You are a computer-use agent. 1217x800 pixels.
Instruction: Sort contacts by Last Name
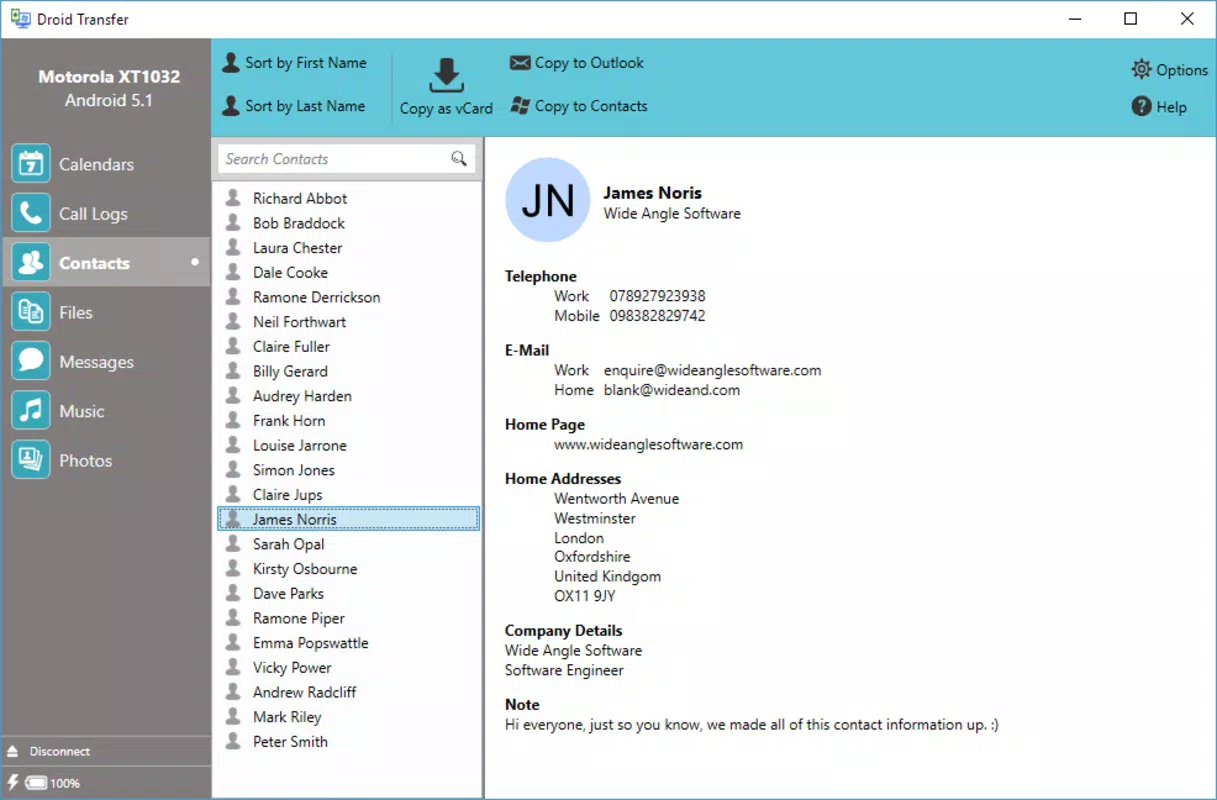[294, 106]
